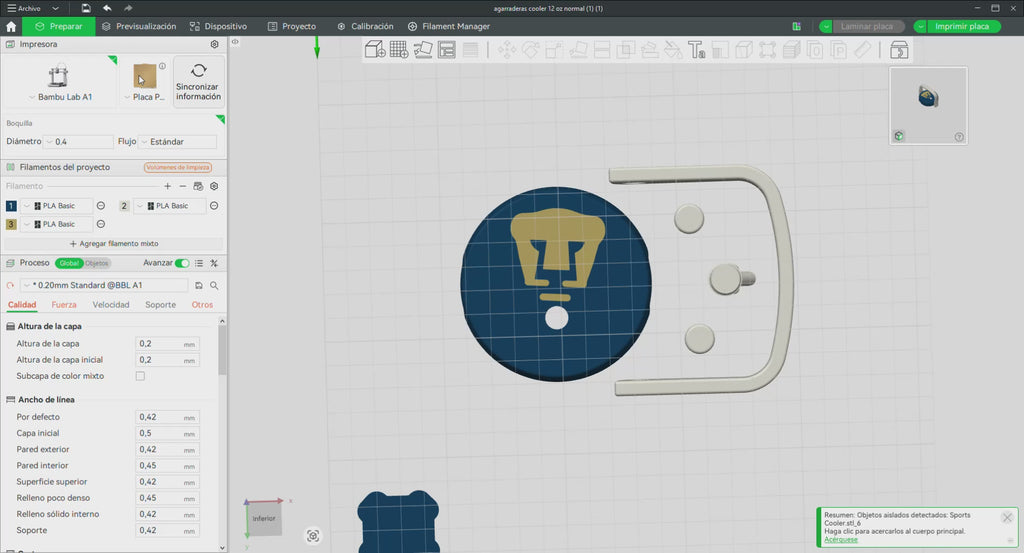Click the save disk icon in title bar
Viewport: 1024px width, 553px height.
coord(86,8)
